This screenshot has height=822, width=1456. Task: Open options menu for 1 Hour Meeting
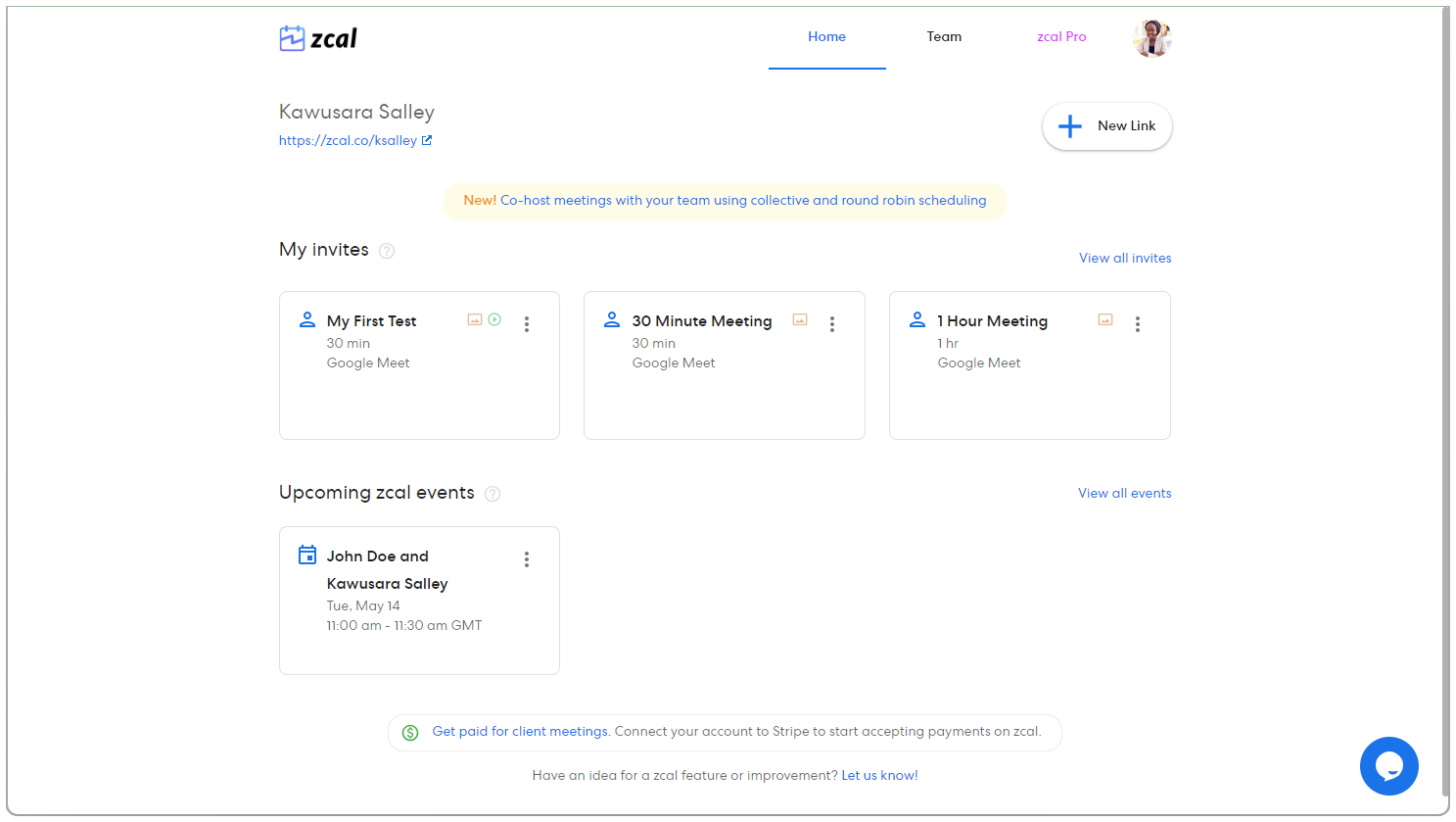pos(1138,324)
